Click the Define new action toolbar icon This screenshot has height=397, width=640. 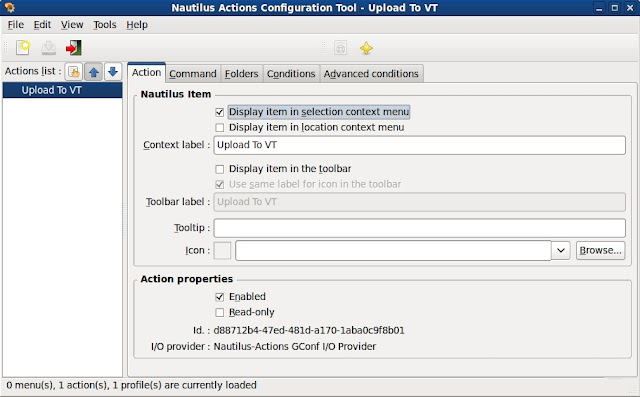pos(23,48)
